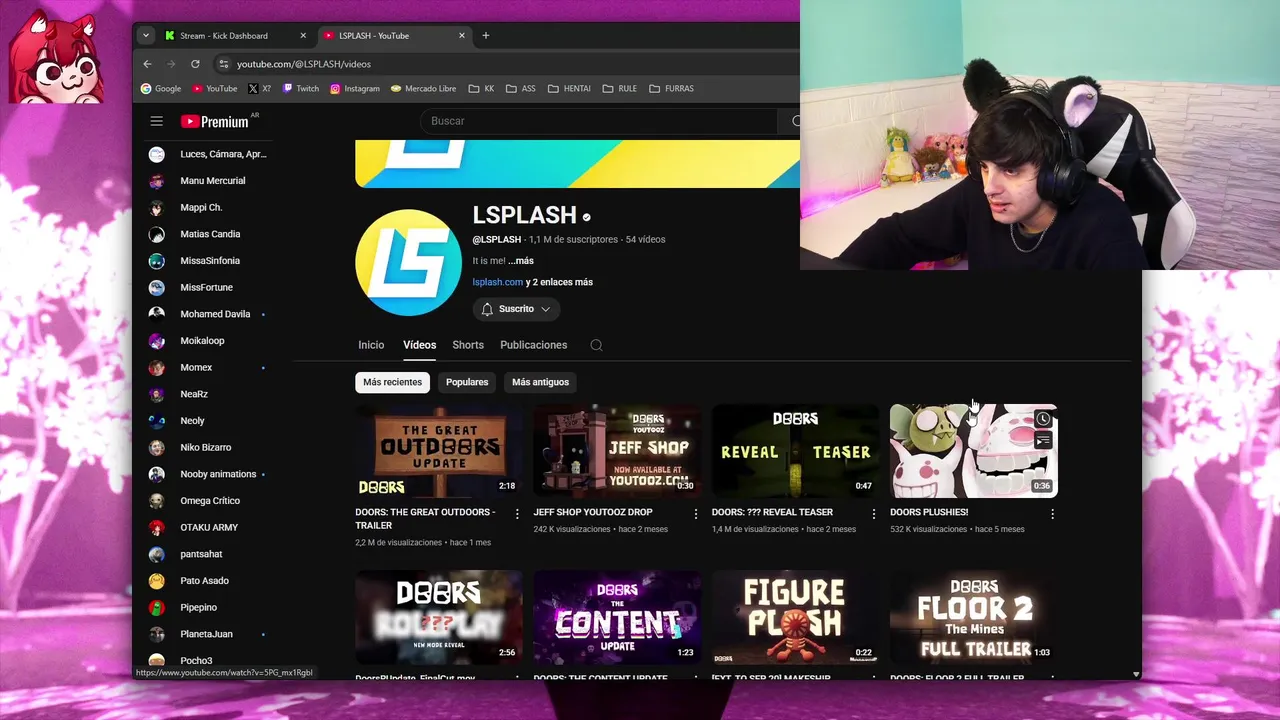
Task: Open a new browser tab with plus
Action: (486, 35)
